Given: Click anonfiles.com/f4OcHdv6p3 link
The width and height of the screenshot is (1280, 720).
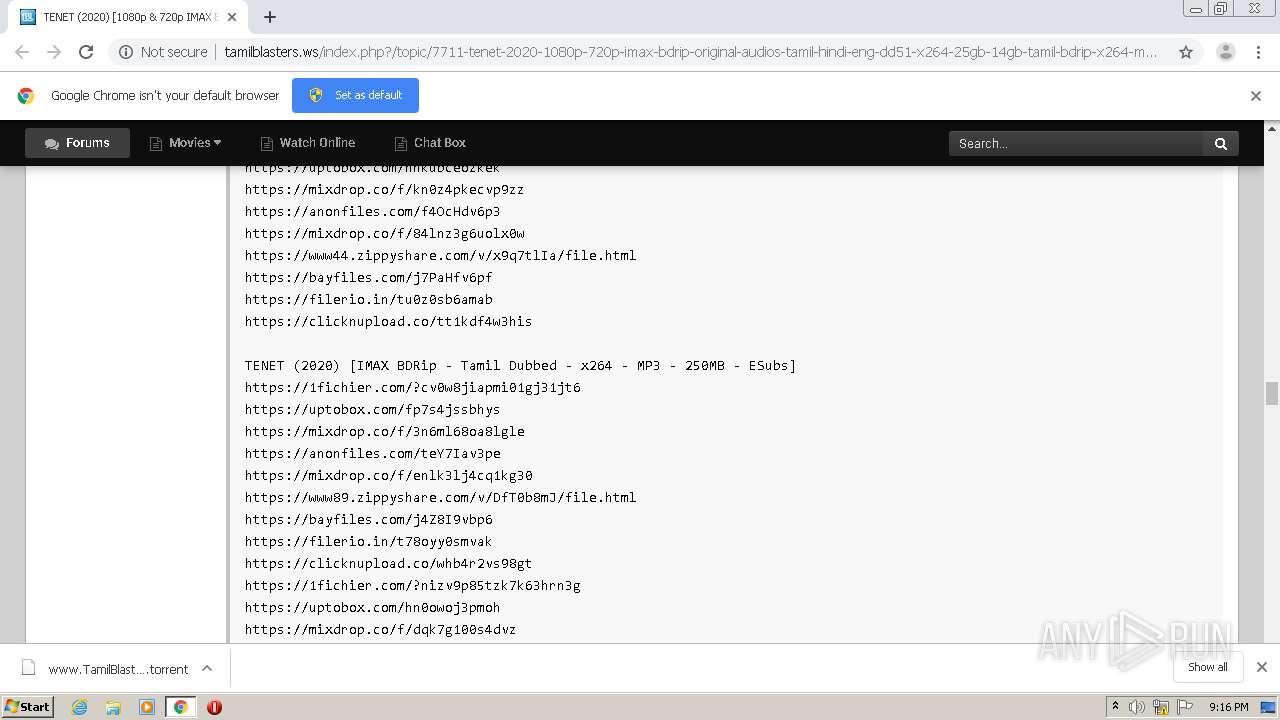Looking at the screenshot, I should pos(372,211).
